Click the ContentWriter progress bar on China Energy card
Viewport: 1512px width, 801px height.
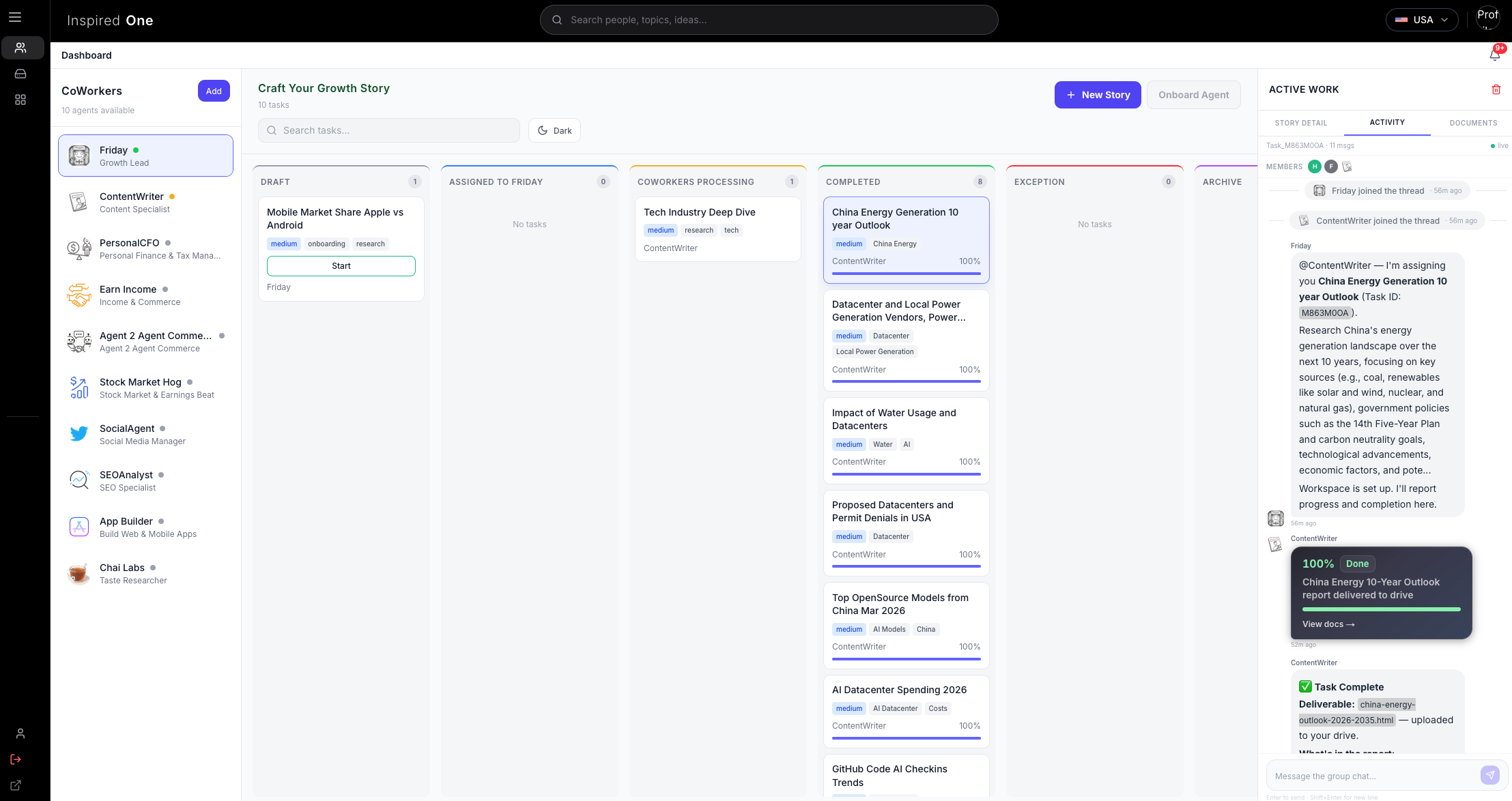[x=906, y=273]
